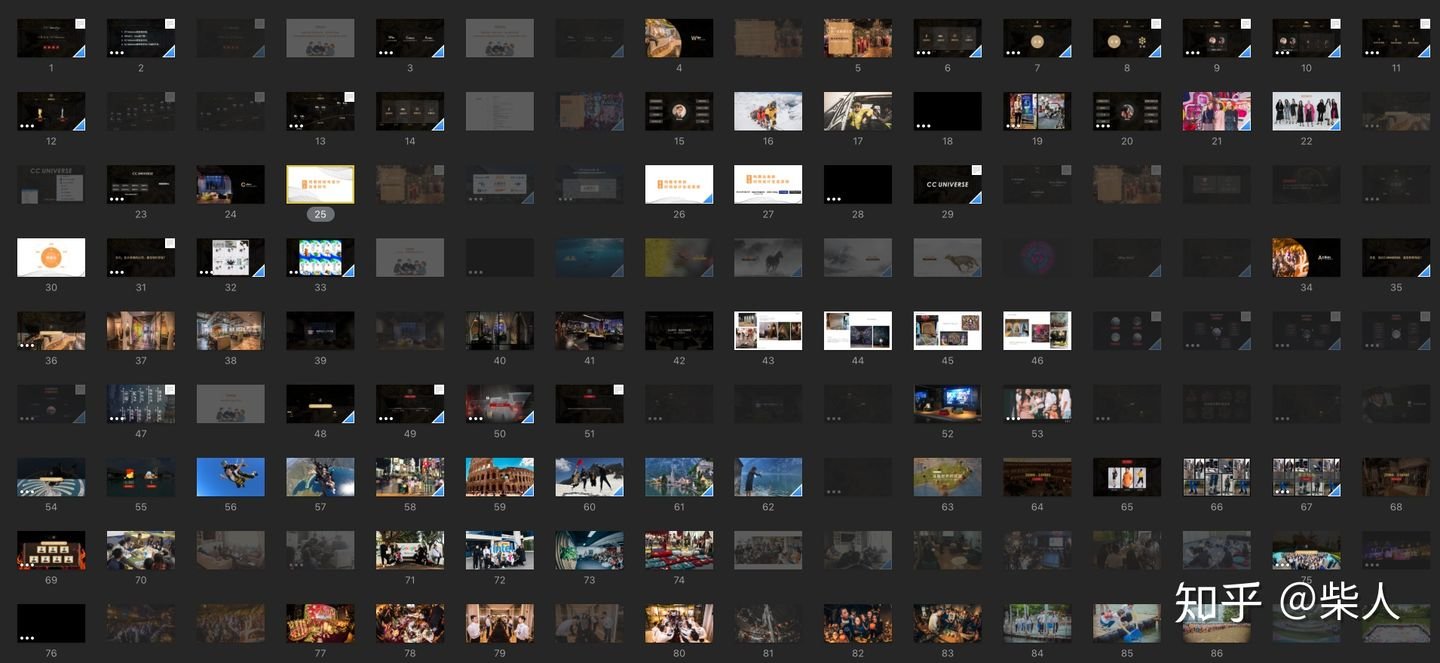Image resolution: width=1440 pixels, height=663 pixels.
Task: Select the snow mountain climbers slide 16
Action: click(x=767, y=111)
